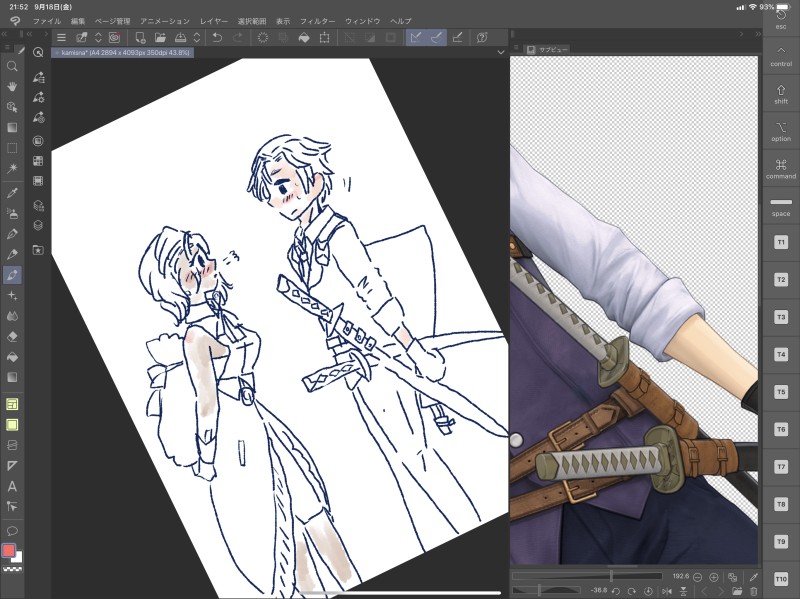Click the New canvas icon
Image resolution: width=800 pixels, height=599 pixels.
(140, 37)
